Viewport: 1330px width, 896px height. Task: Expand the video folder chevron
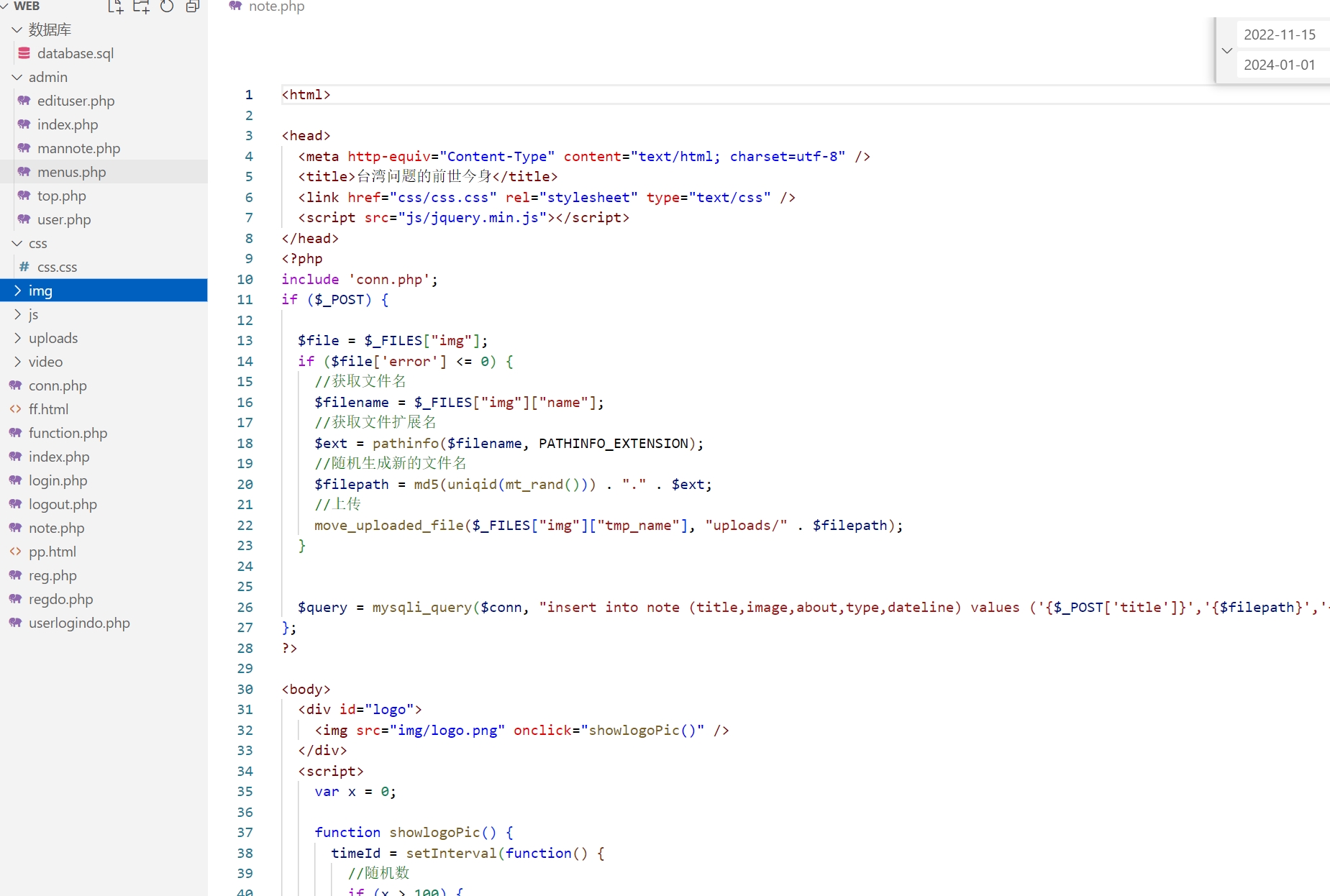click(17, 362)
